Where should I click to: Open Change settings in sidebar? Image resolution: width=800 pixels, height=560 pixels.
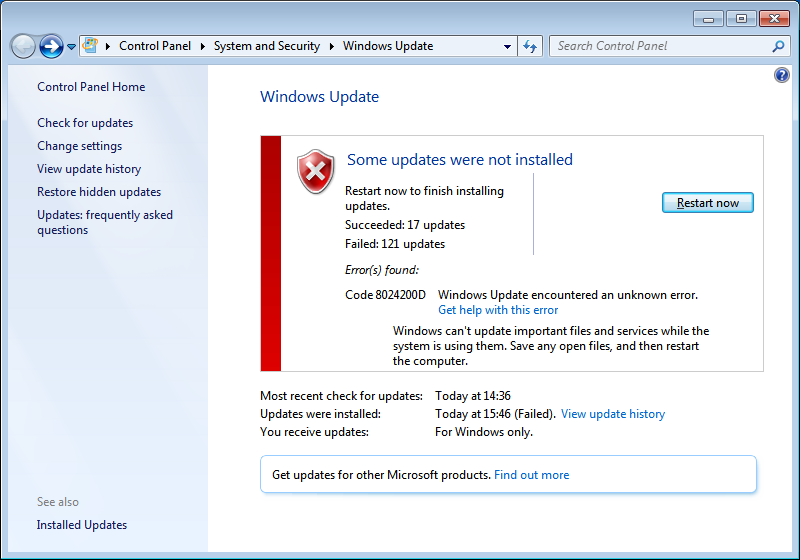80,146
